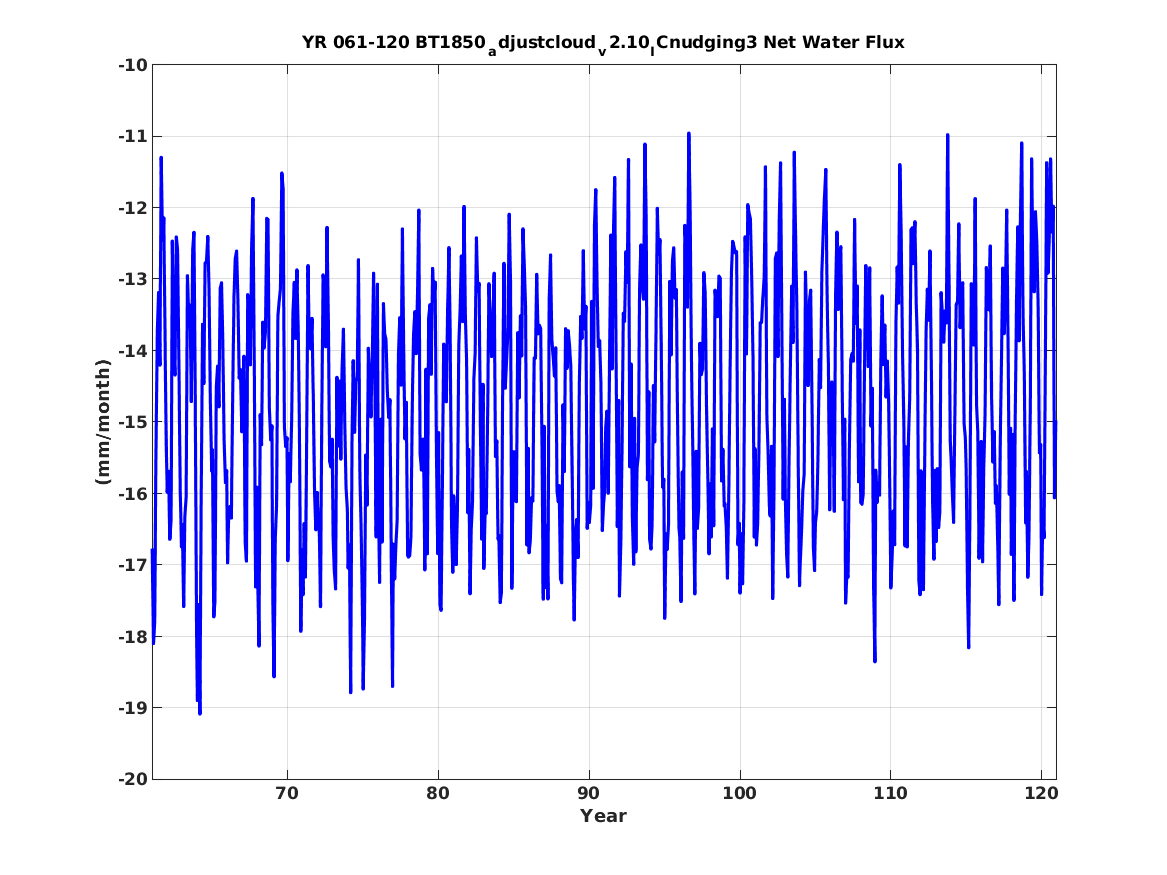Select the "Year" x-axis label

(604, 816)
